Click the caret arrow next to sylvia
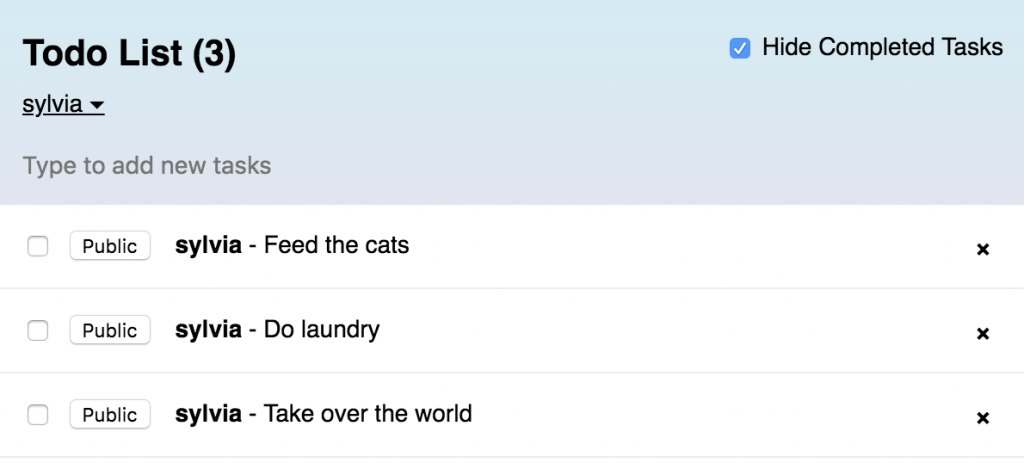This screenshot has height=463, width=1024. (x=97, y=106)
